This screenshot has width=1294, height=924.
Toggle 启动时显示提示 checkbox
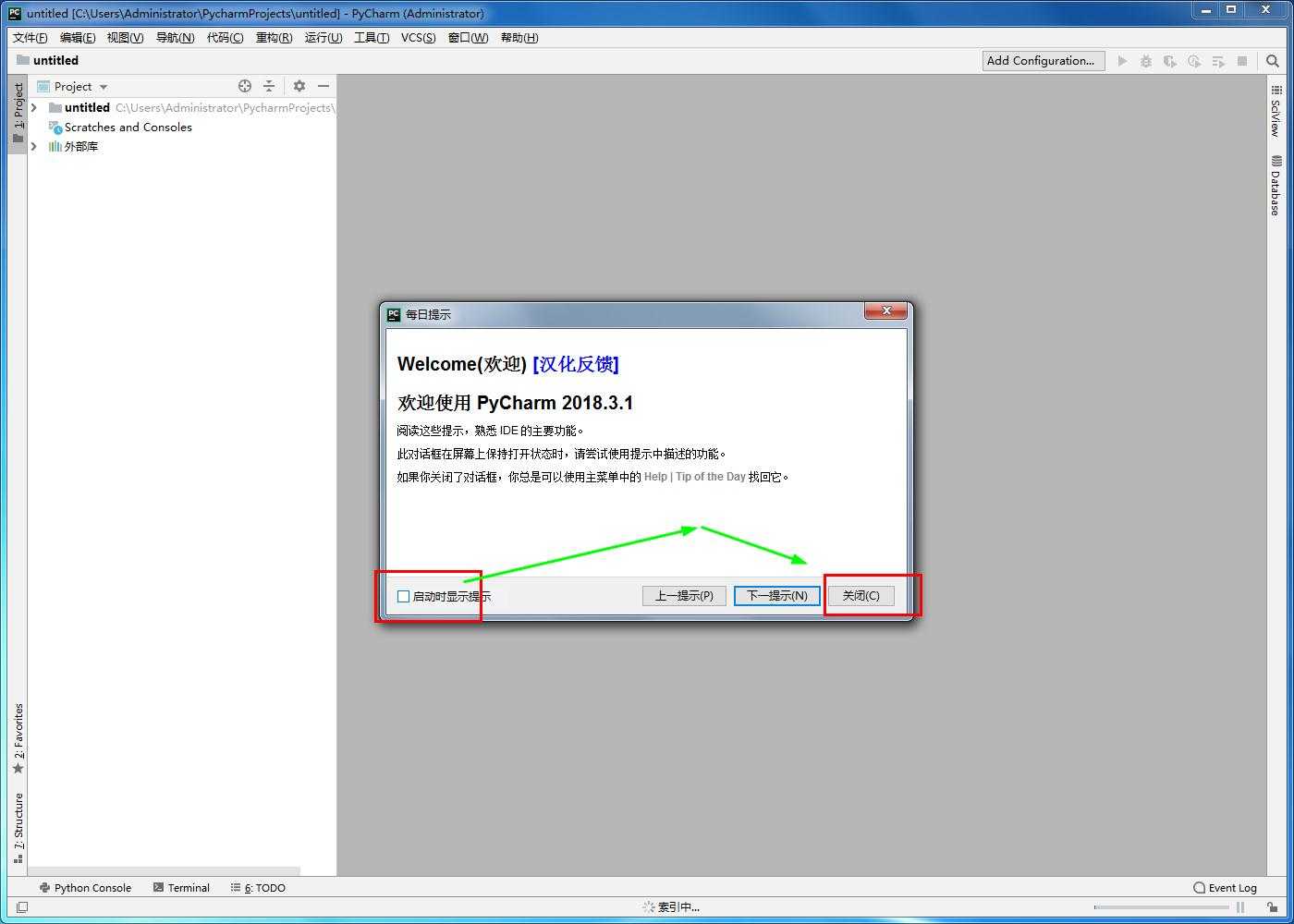point(403,597)
